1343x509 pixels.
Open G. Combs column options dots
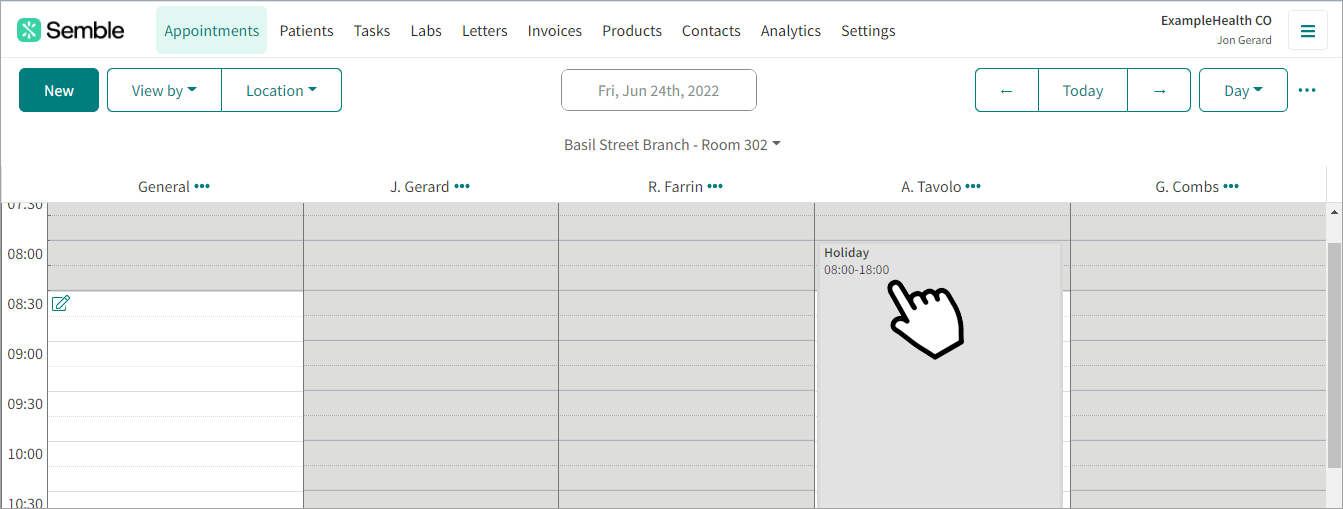tap(1231, 186)
